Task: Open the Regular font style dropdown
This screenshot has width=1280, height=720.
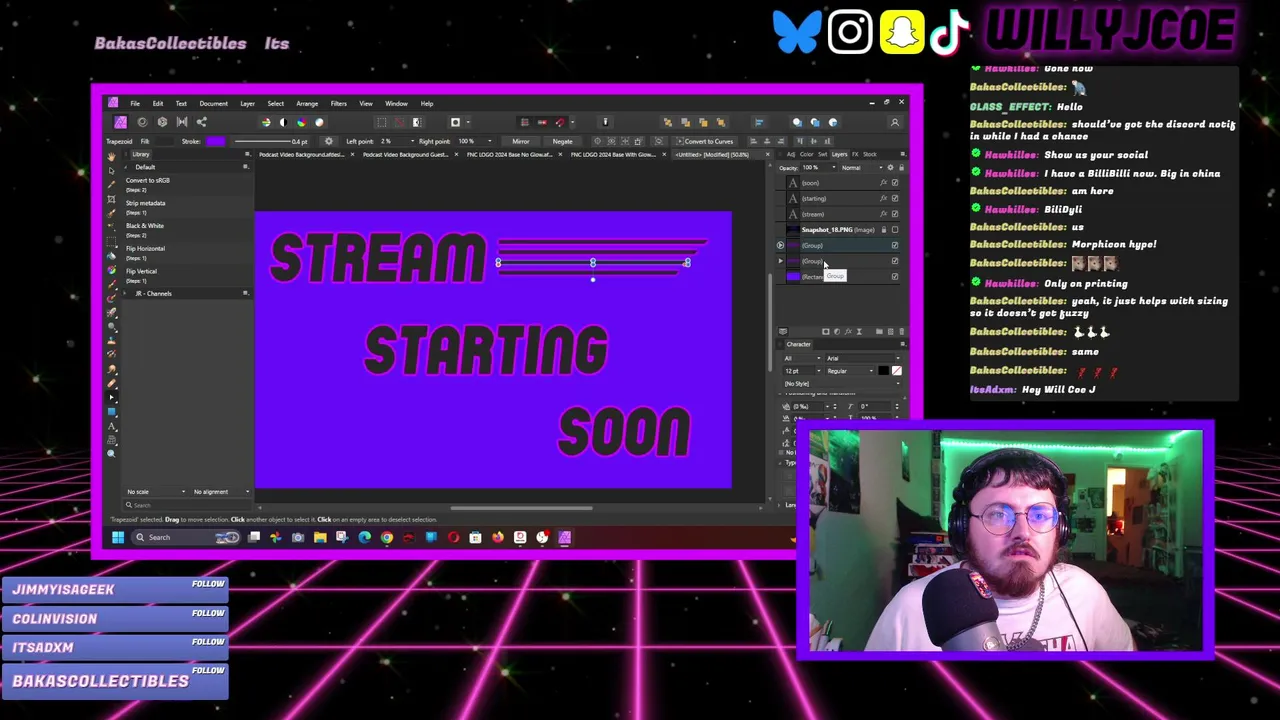Action: click(x=850, y=371)
